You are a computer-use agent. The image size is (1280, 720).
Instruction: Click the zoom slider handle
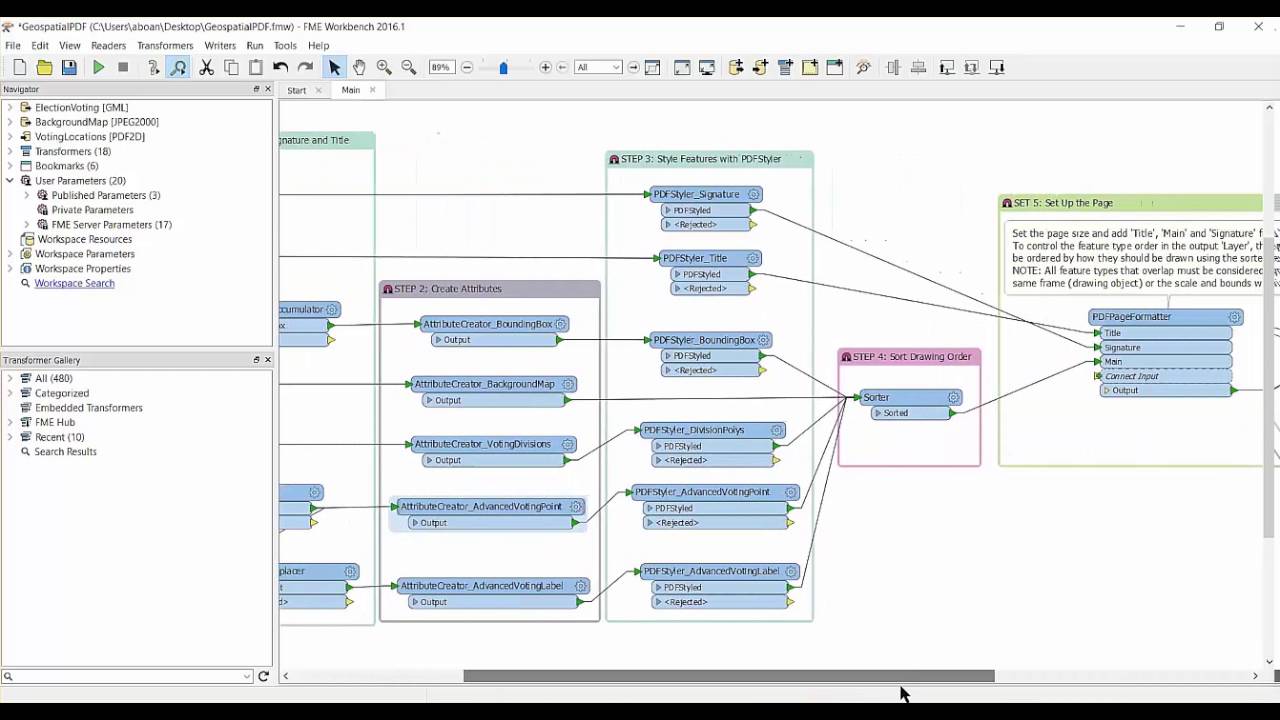[x=504, y=67]
